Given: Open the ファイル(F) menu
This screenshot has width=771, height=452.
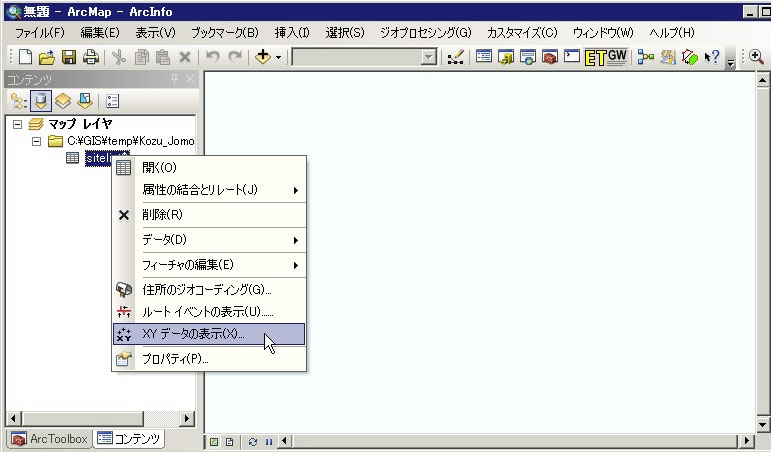Looking at the screenshot, I should click(40, 33).
